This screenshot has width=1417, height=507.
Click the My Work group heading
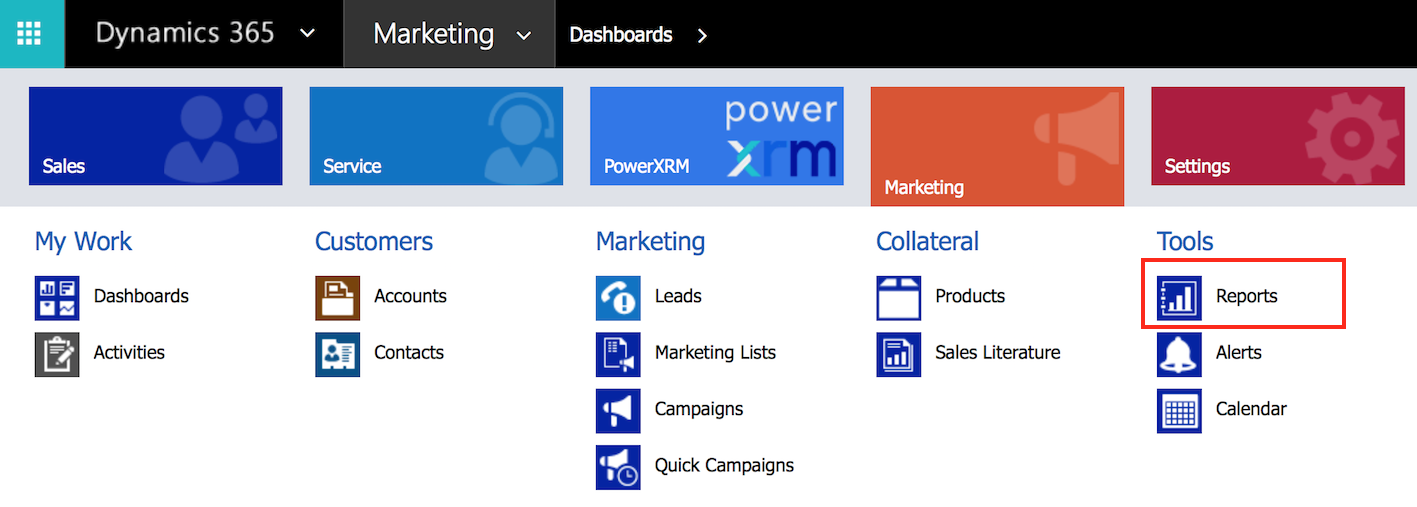pos(83,242)
